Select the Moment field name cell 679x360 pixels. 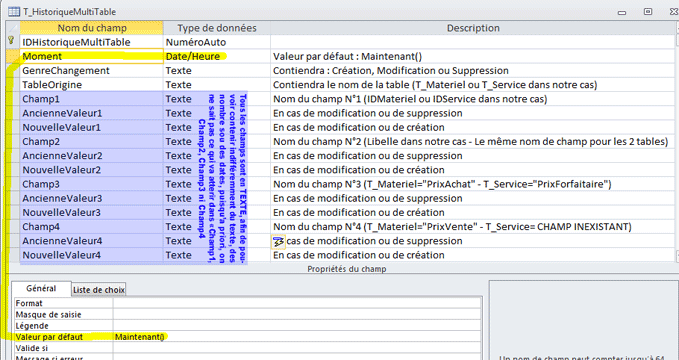[92, 56]
